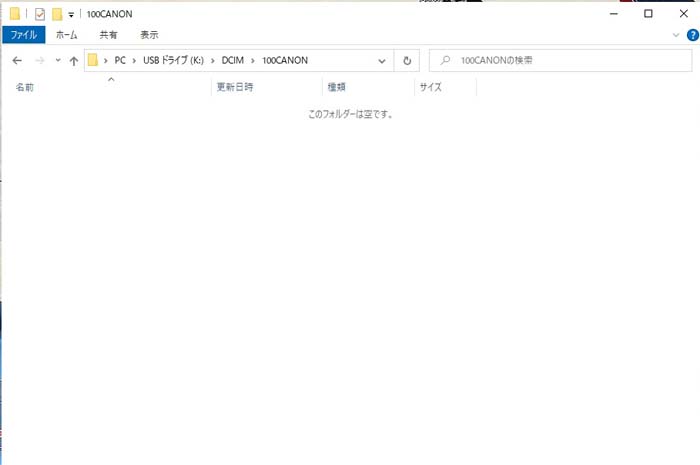
Task: Open the 表示 ribbon tab
Action: pos(149,35)
